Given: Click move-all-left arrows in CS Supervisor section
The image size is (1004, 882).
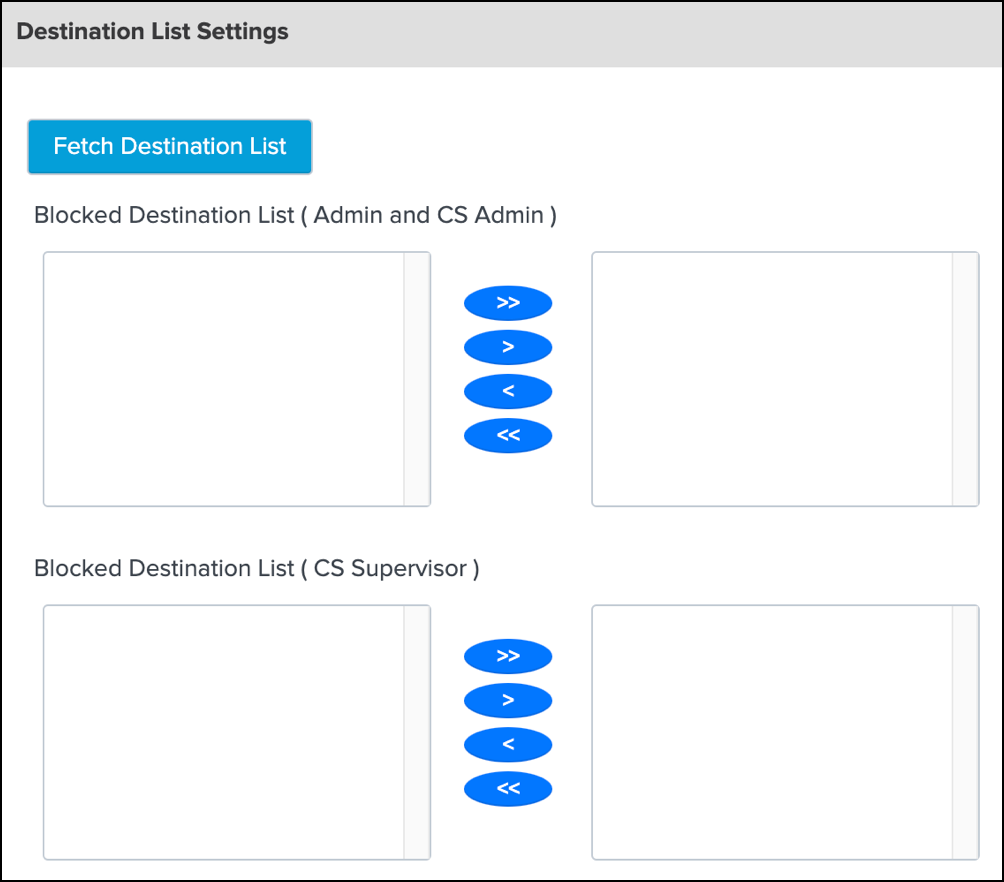Looking at the screenshot, I should [x=508, y=788].
